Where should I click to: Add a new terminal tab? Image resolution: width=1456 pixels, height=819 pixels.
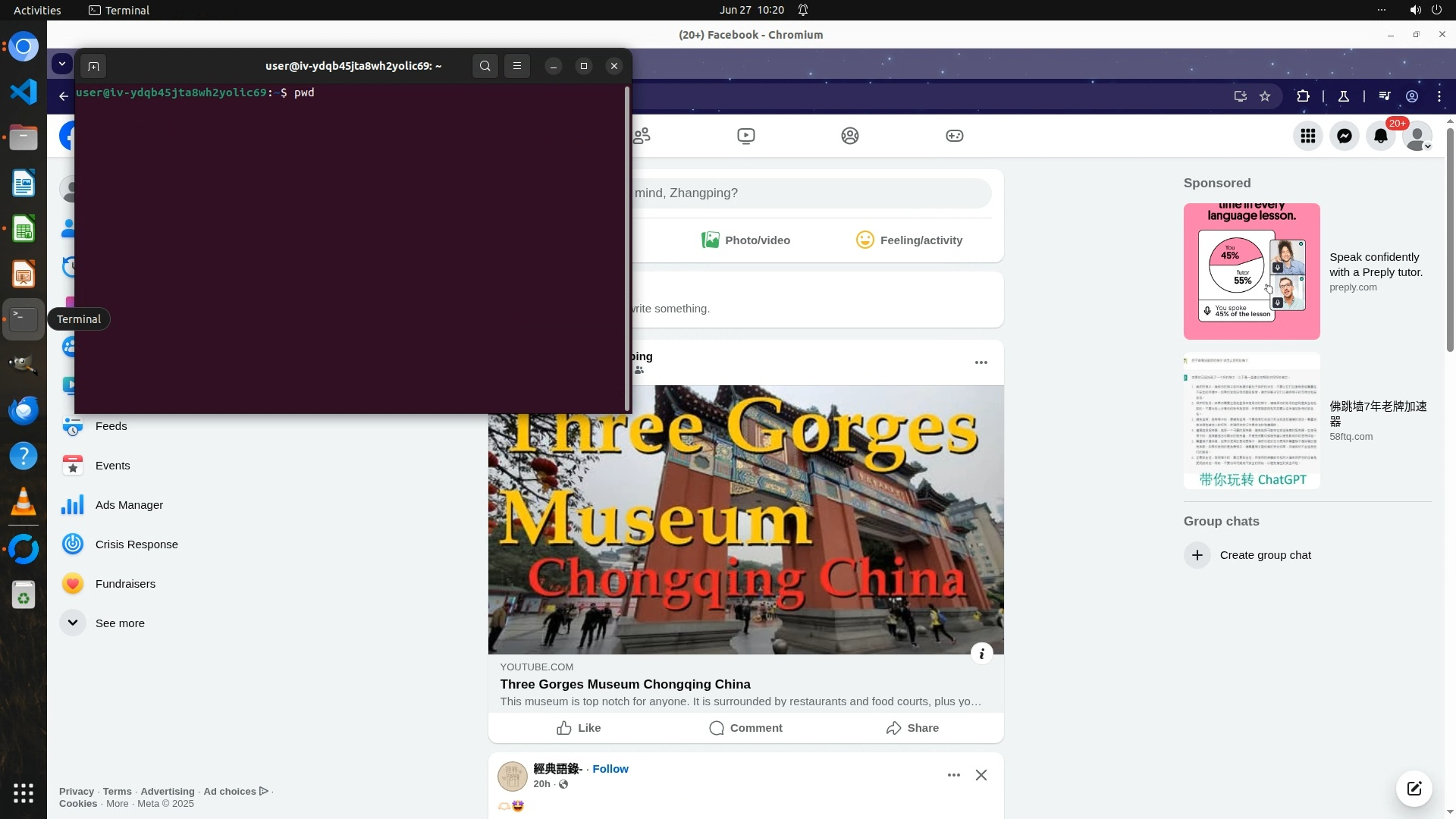tap(93, 67)
